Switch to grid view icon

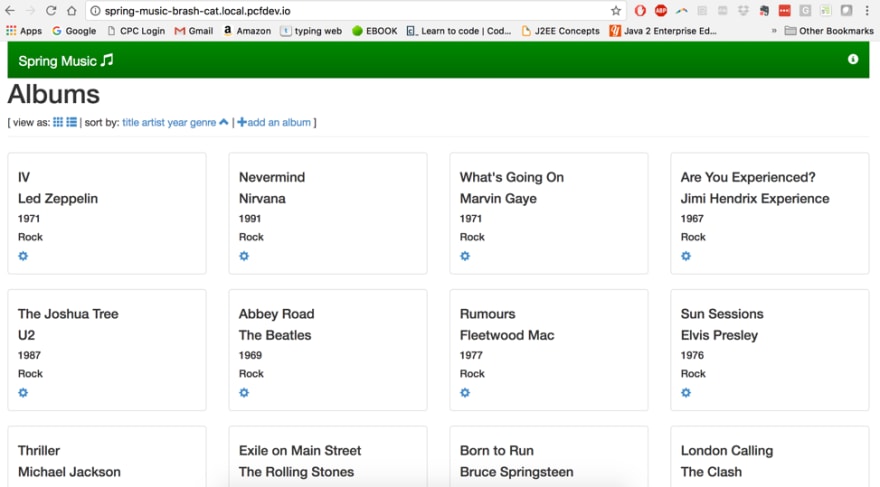(58, 122)
